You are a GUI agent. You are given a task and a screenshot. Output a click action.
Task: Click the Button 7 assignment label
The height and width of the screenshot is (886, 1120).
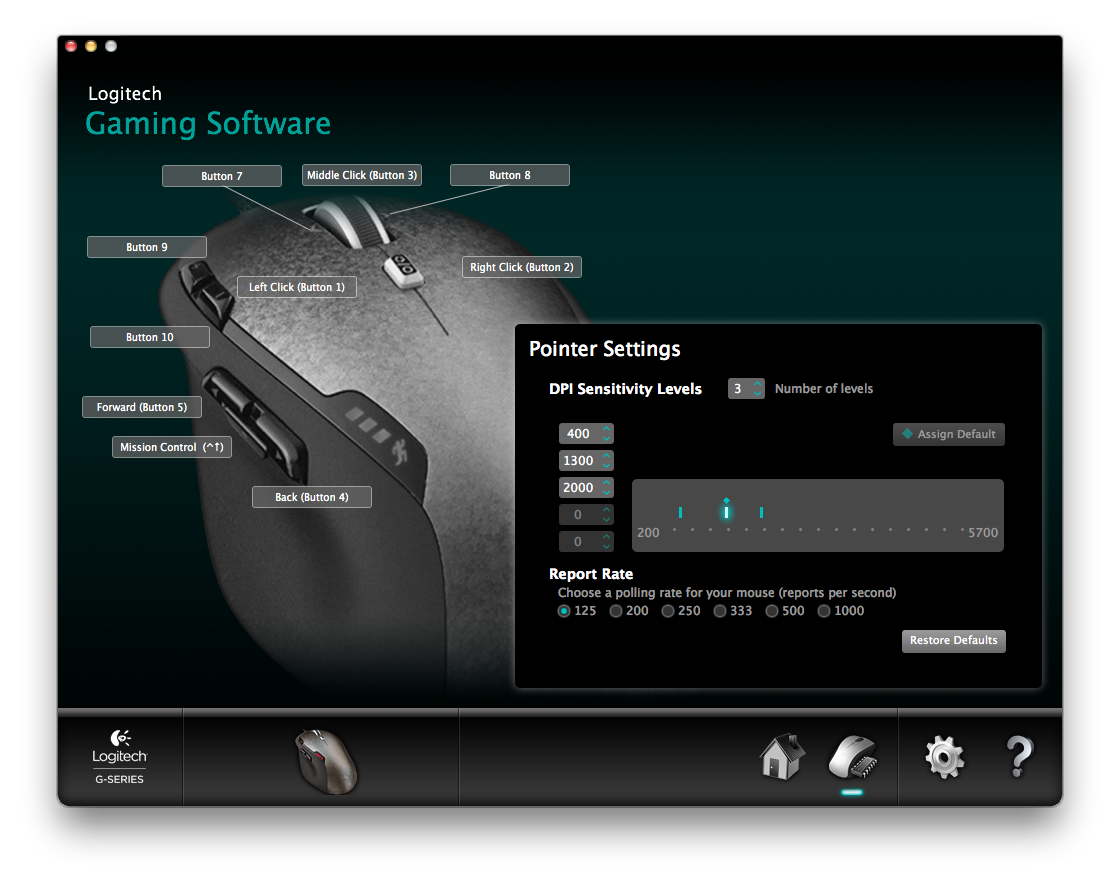point(221,176)
